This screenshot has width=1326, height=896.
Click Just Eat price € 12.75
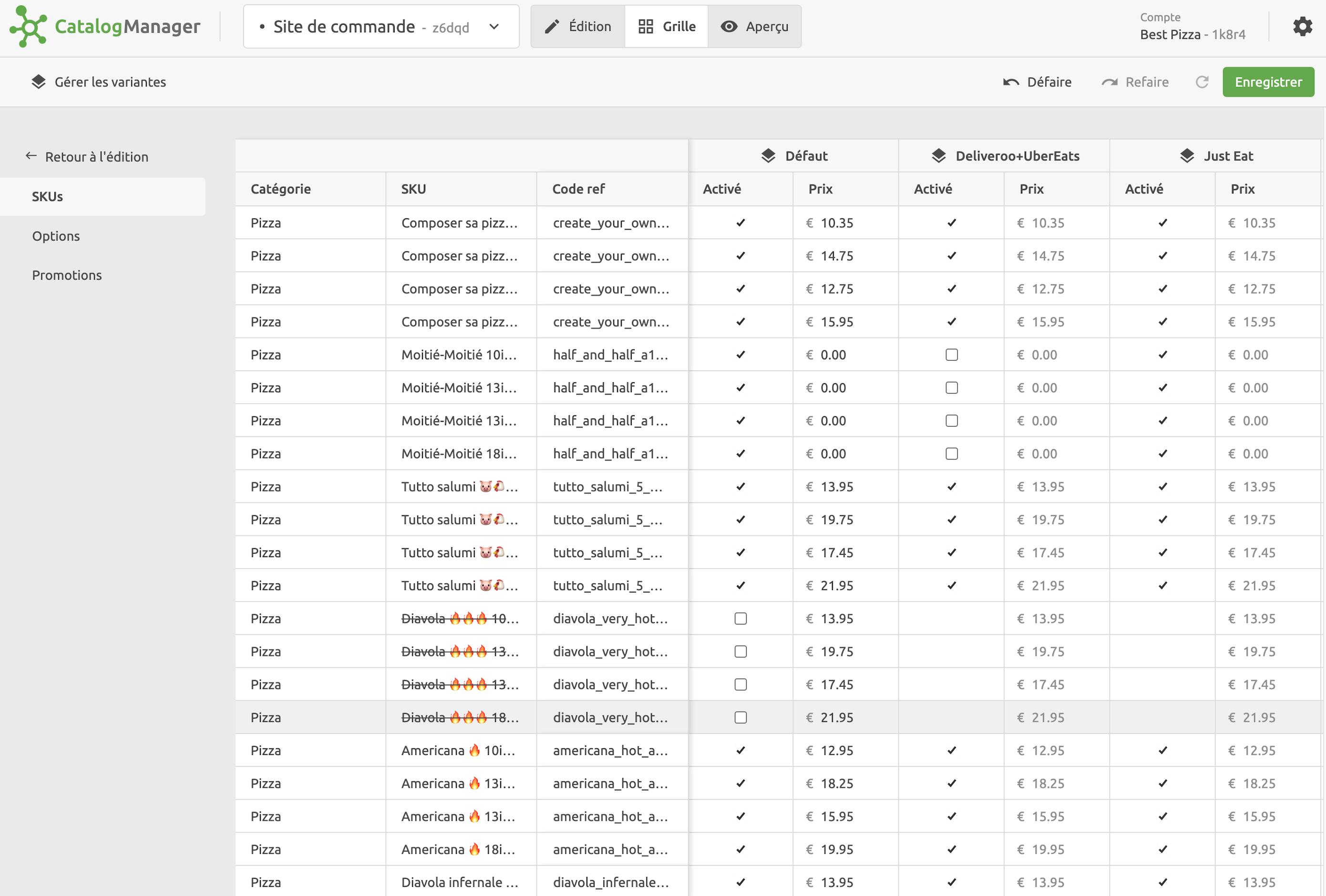click(x=1268, y=289)
